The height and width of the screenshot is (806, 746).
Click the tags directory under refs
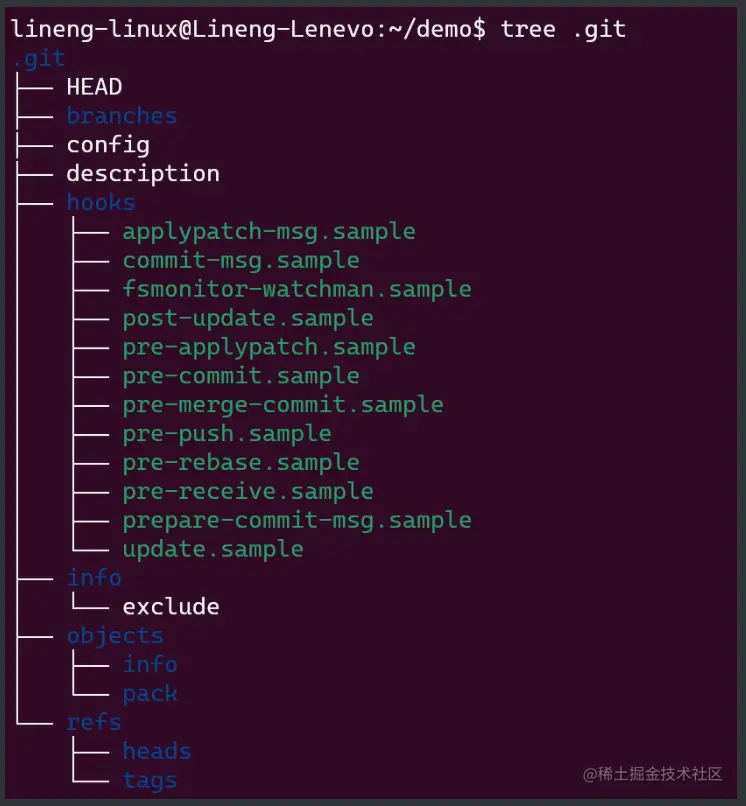tap(150, 780)
